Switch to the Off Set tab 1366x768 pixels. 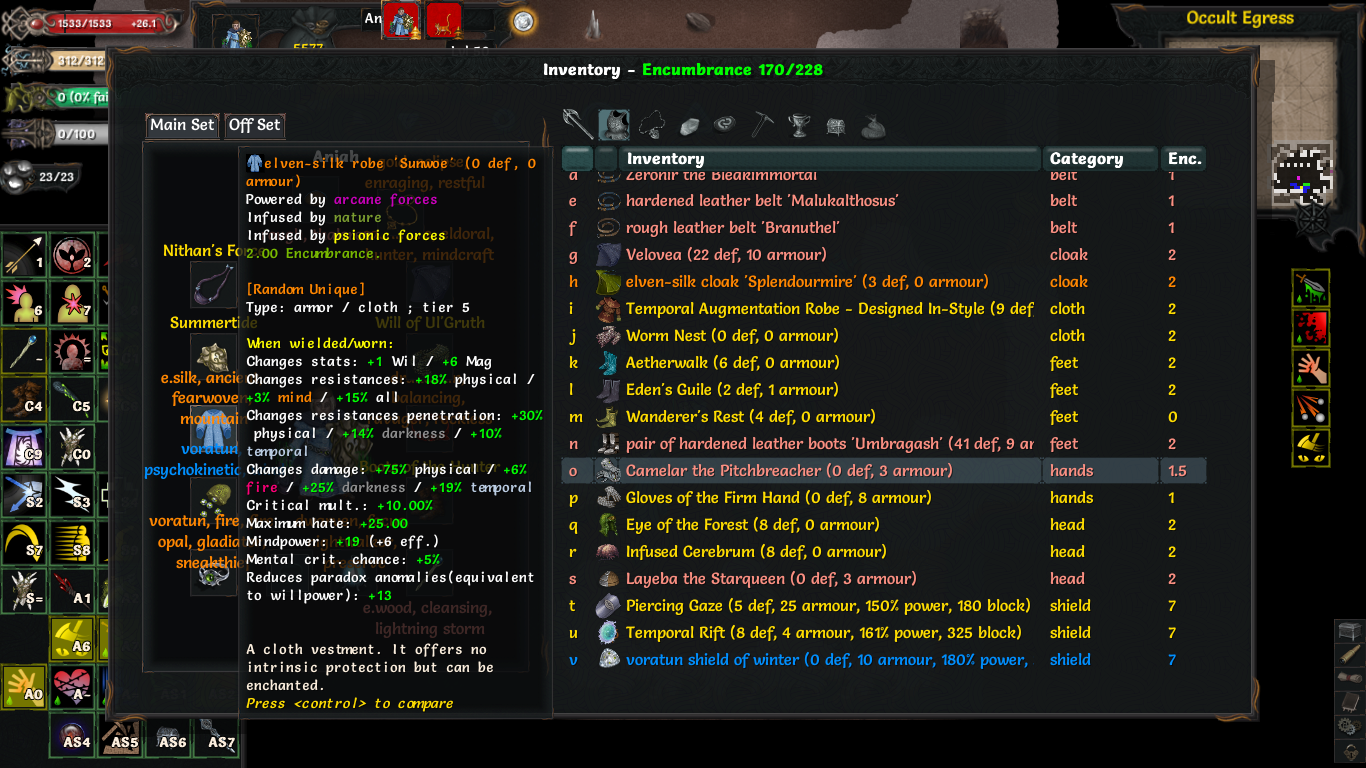coord(254,125)
